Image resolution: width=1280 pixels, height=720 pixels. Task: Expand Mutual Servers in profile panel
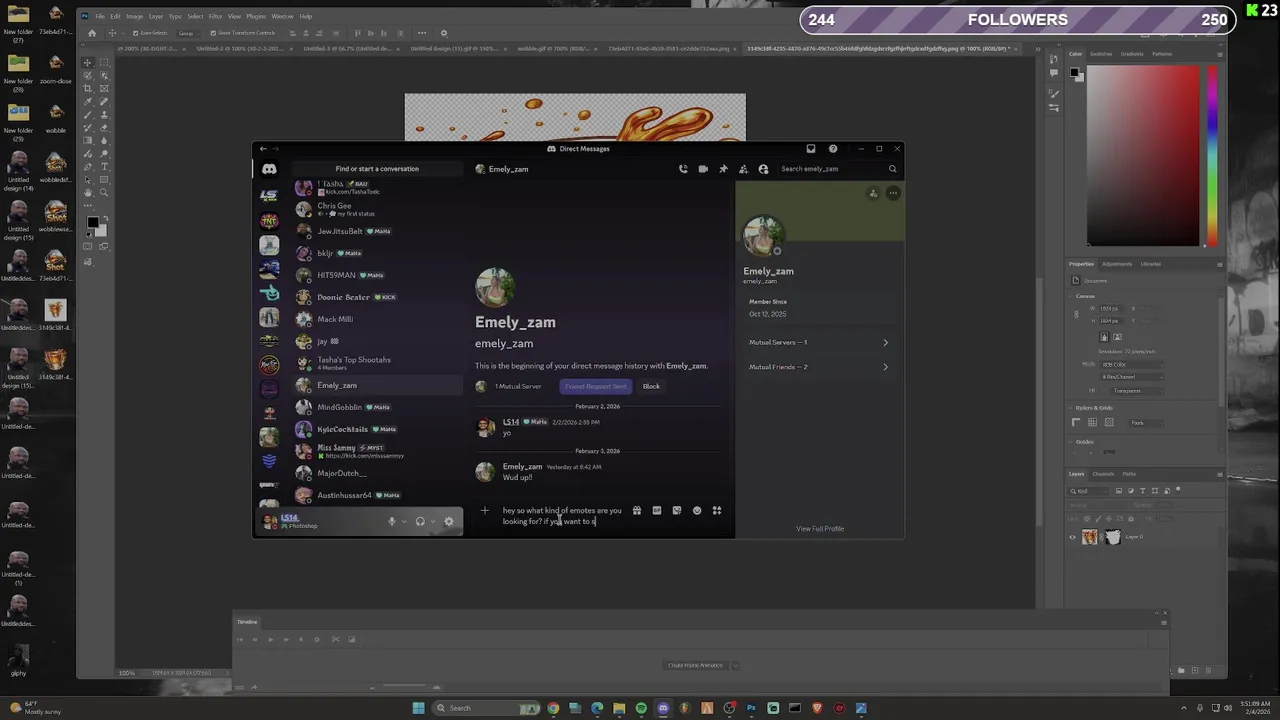[x=818, y=342]
